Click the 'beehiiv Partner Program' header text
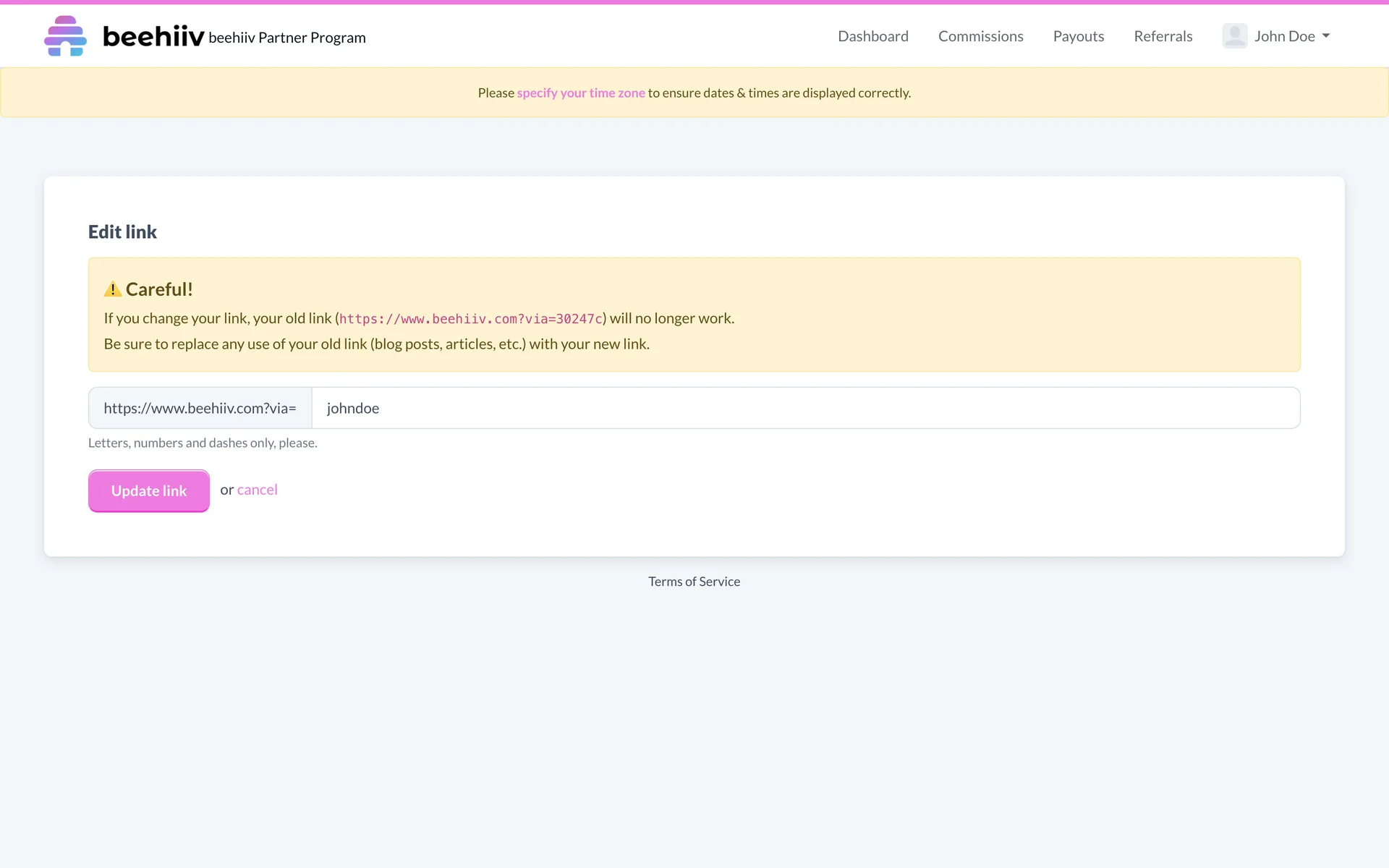Image resolution: width=1389 pixels, height=868 pixels. click(287, 38)
